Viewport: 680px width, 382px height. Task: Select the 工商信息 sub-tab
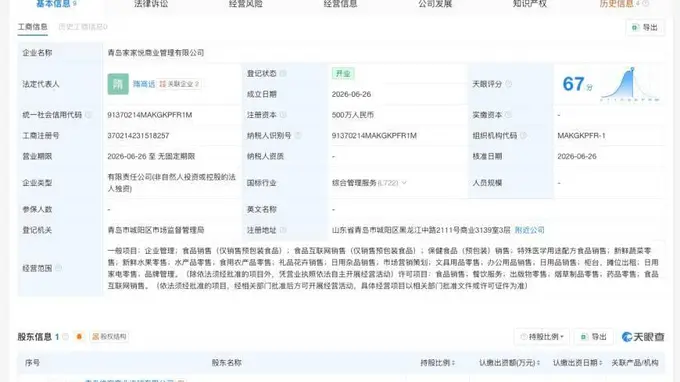[33, 27]
